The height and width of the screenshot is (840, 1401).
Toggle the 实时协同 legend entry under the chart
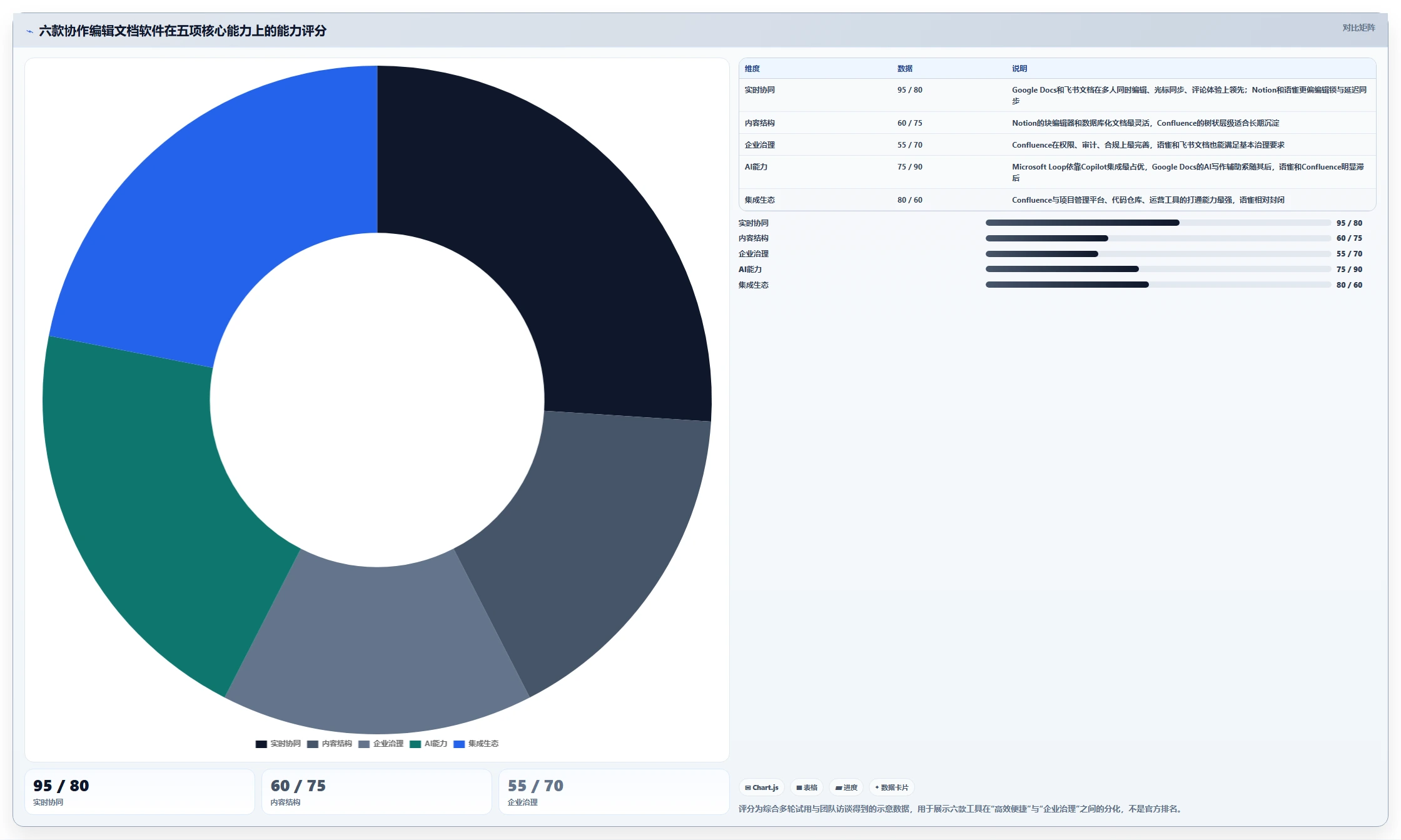click(x=278, y=744)
